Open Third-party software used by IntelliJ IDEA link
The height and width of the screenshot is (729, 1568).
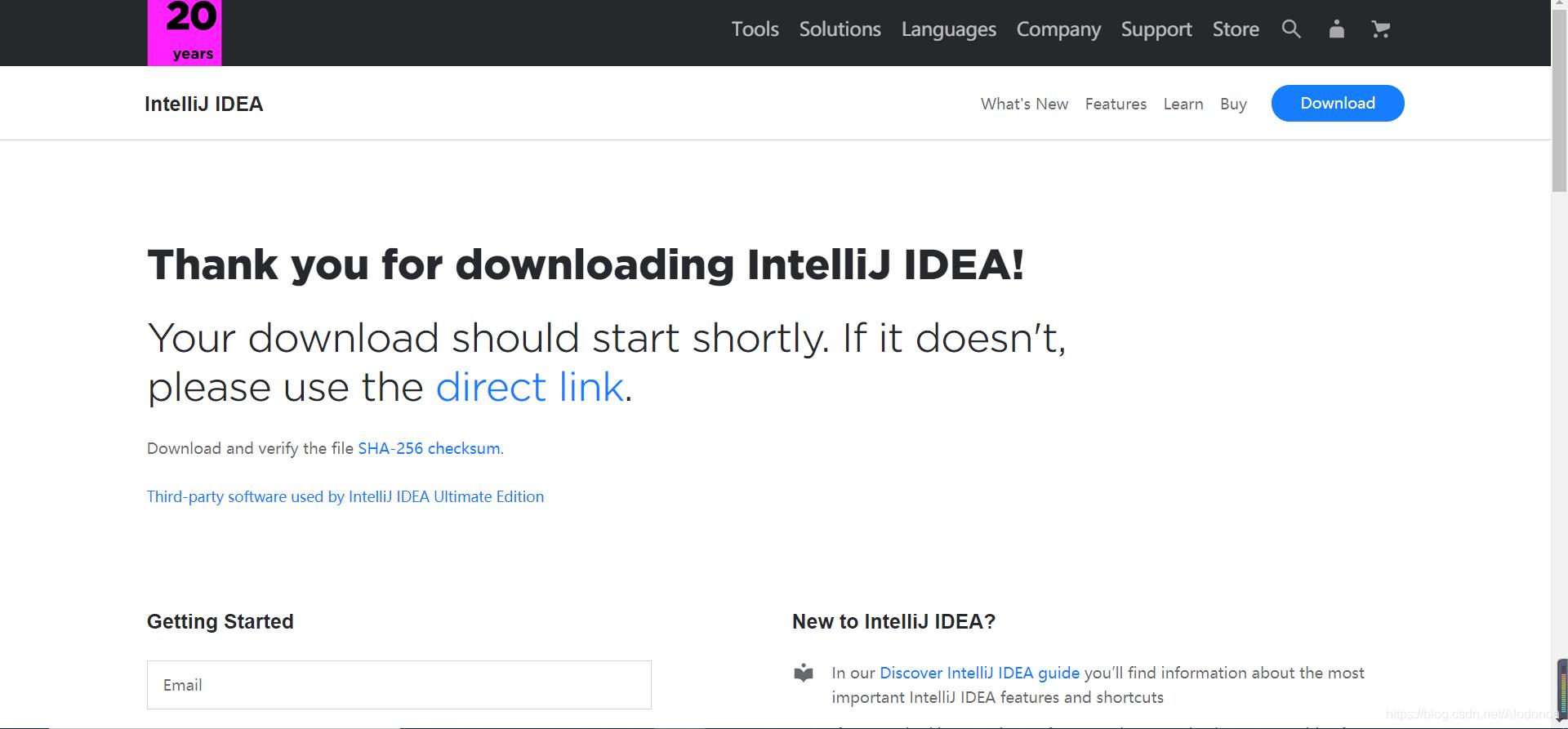tap(345, 496)
